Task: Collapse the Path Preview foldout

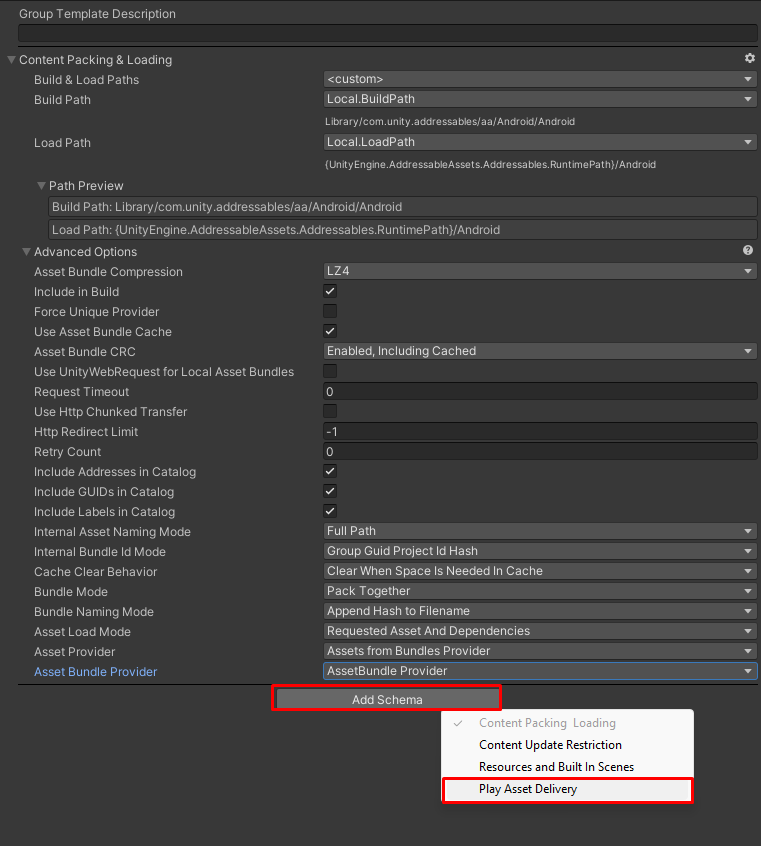Action: pos(42,186)
